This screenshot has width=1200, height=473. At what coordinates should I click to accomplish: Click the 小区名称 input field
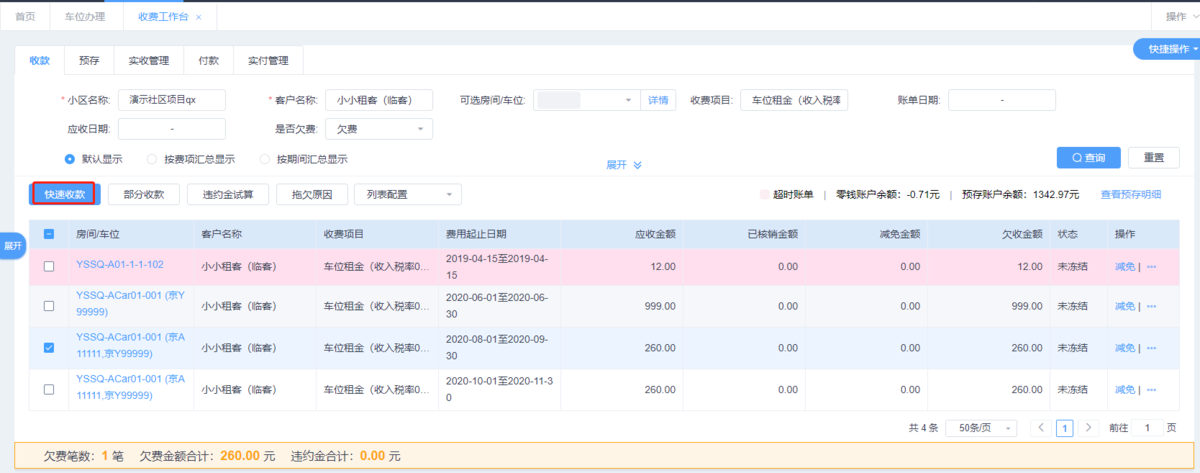click(x=172, y=100)
